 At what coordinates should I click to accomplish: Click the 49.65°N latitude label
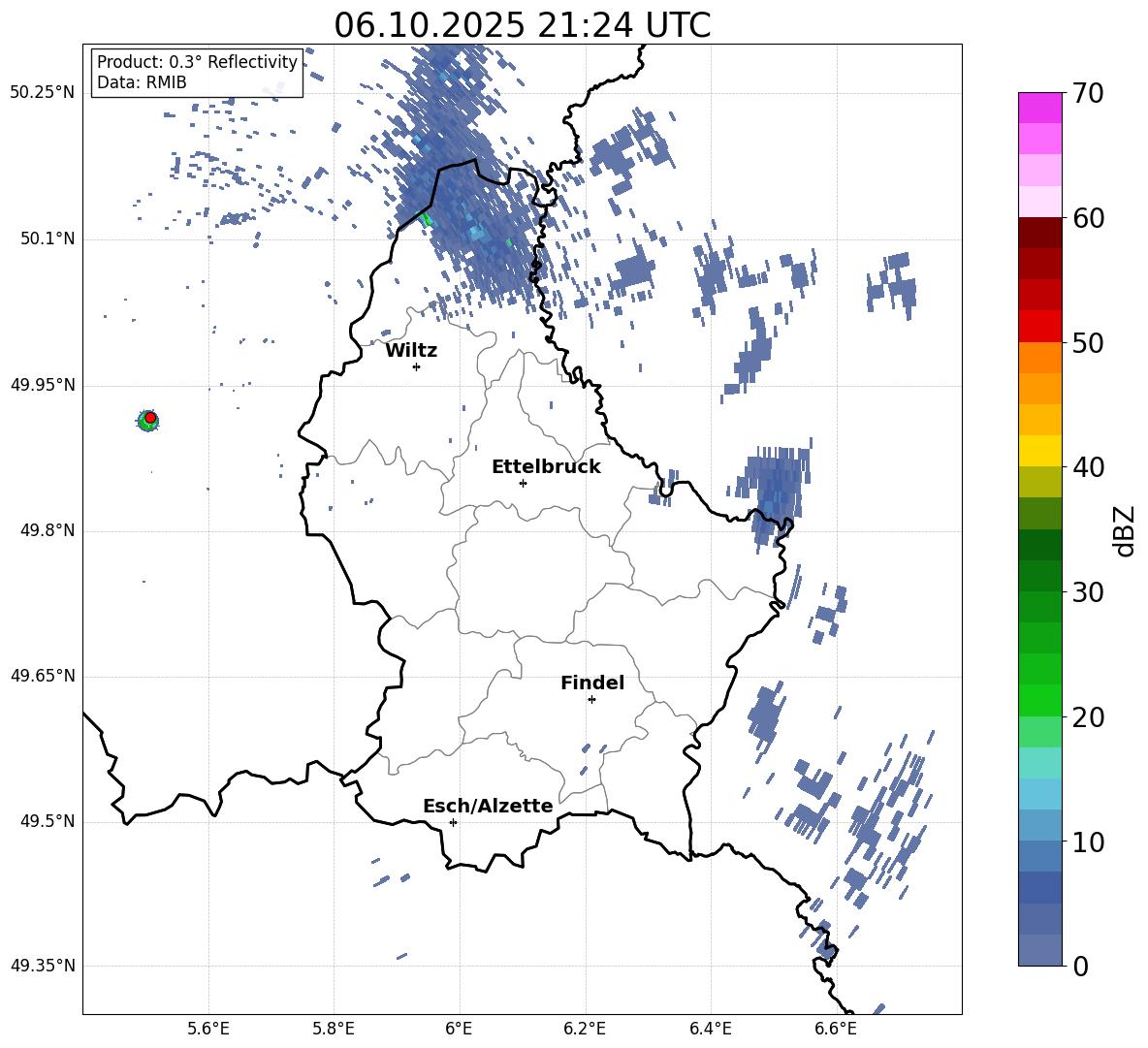43,676
